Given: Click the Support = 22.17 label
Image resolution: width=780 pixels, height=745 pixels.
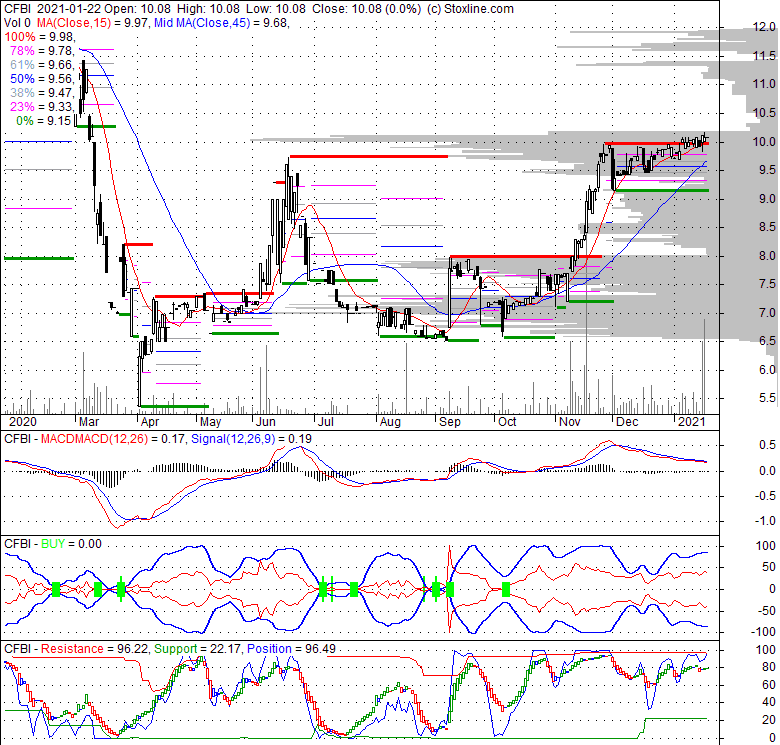Looking at the screenshot, I should [x=198, y=649].
